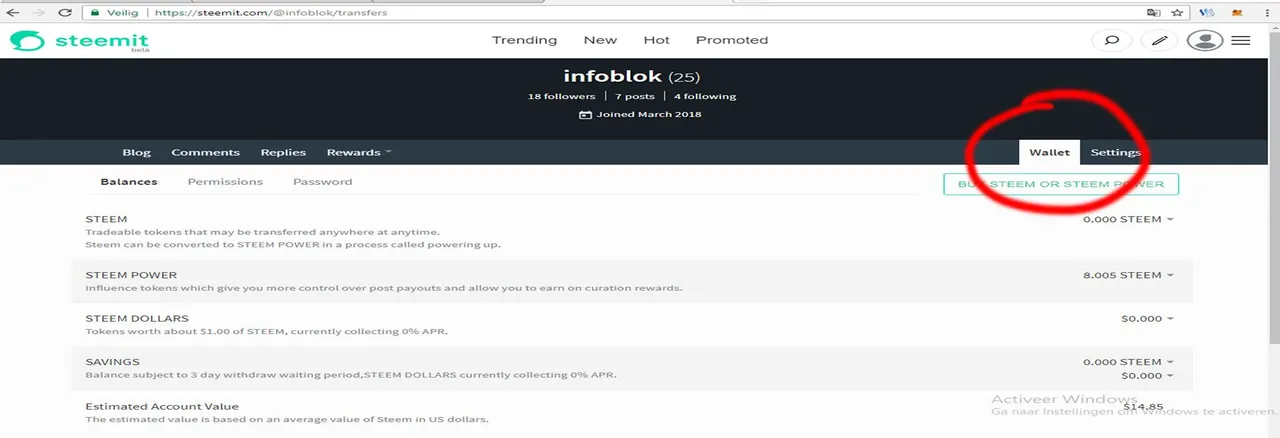Open the 18 followers link

click(x=561, y=96)
